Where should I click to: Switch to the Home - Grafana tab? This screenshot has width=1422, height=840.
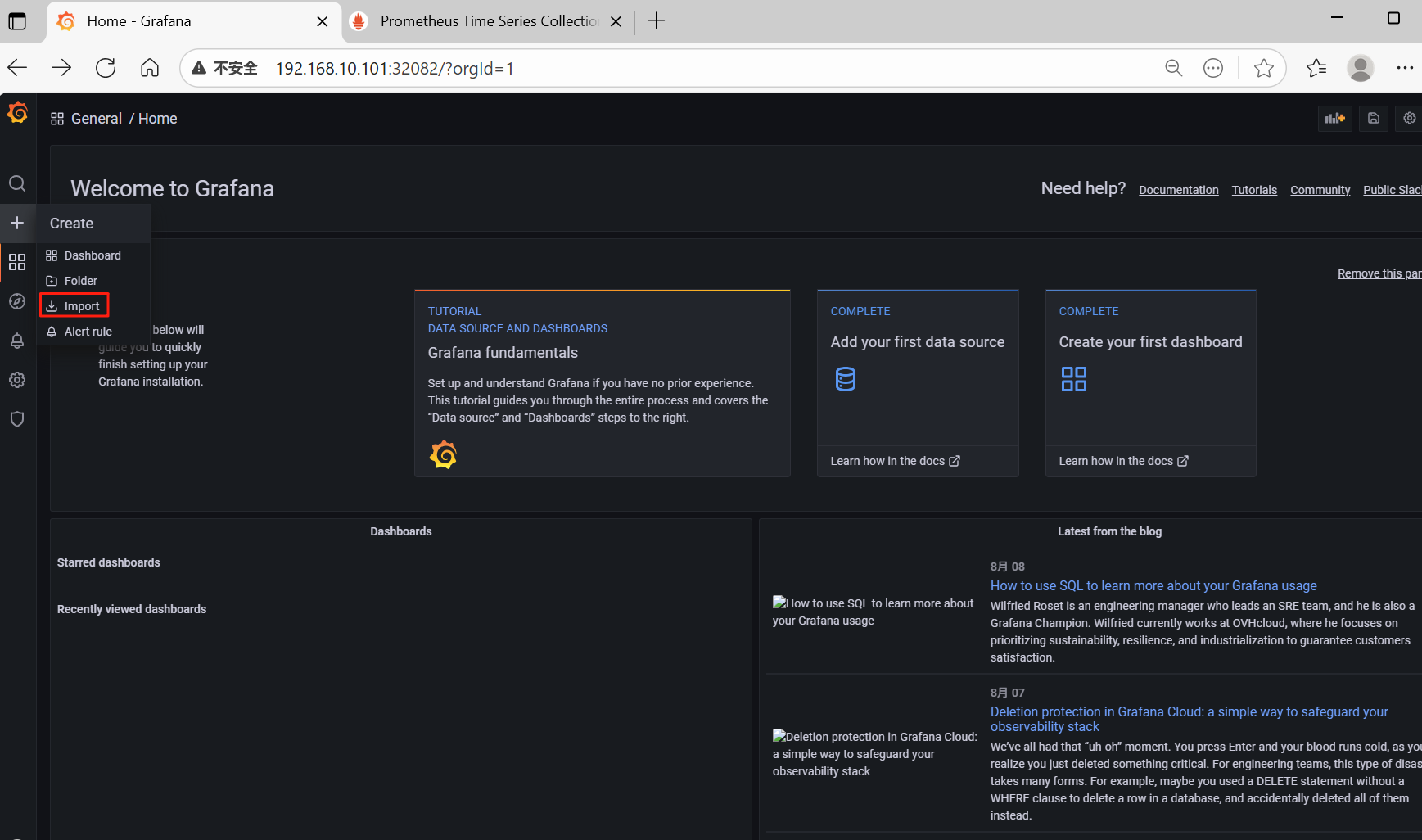click(193, 21)
